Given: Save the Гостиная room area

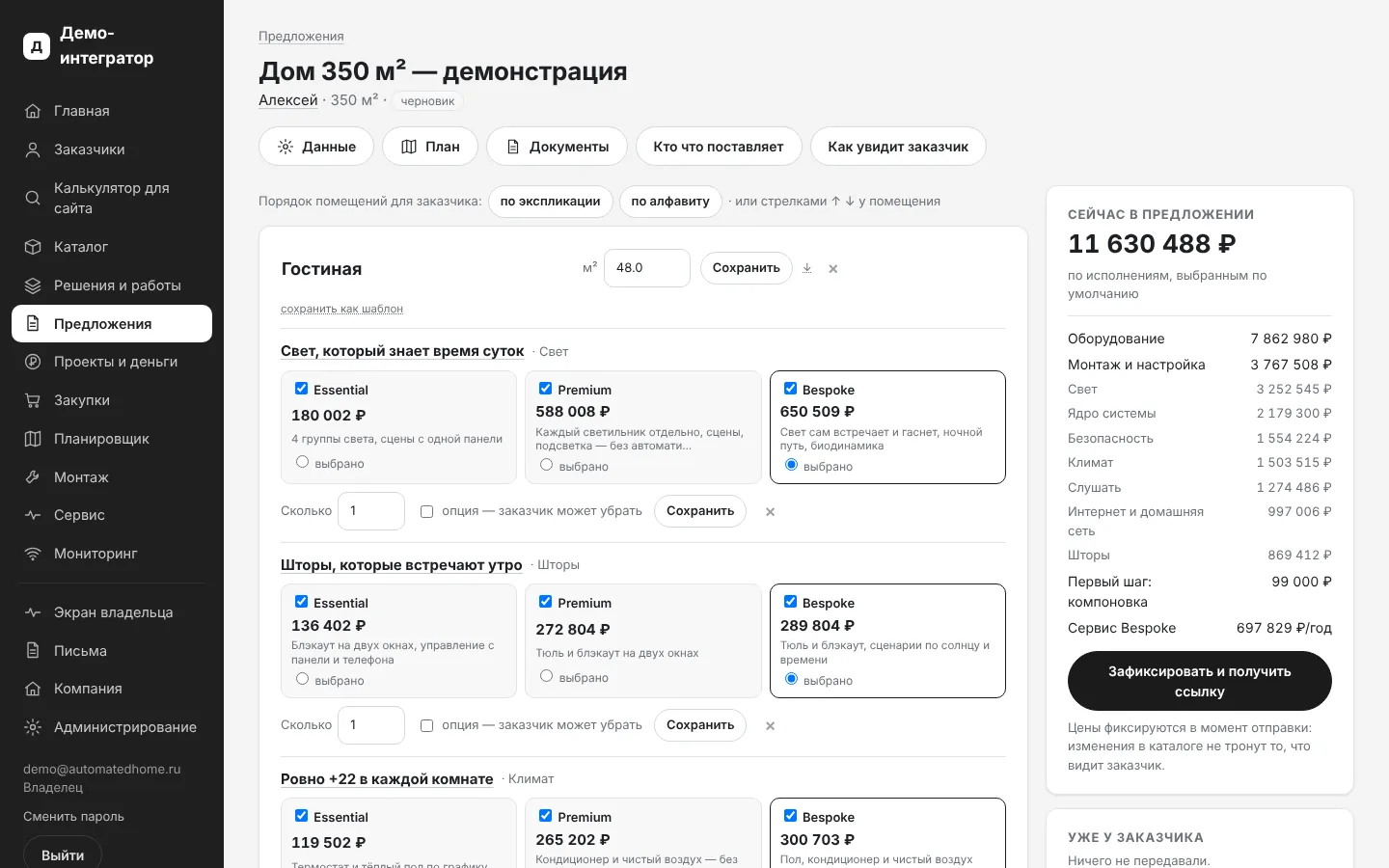Looking at the screenshot, I should [747, 268].
